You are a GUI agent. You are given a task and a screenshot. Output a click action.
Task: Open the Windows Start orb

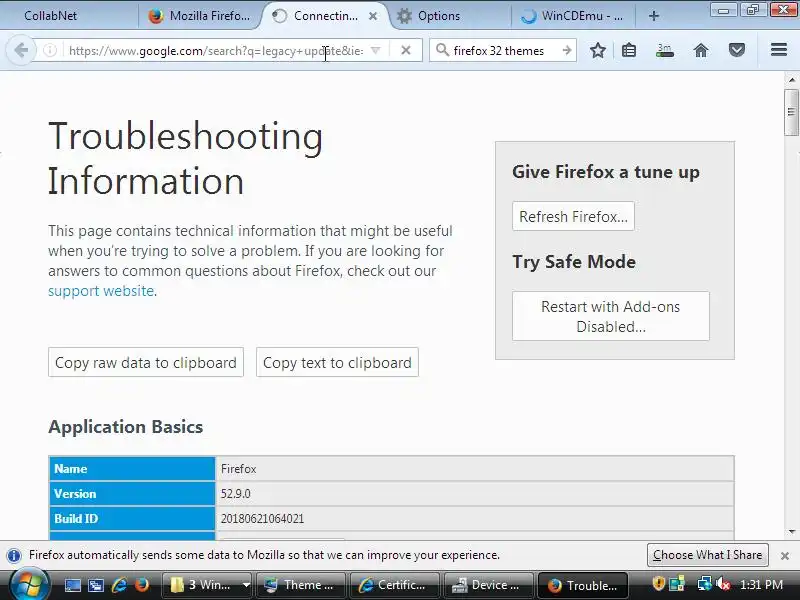click(x=29, y=585)
